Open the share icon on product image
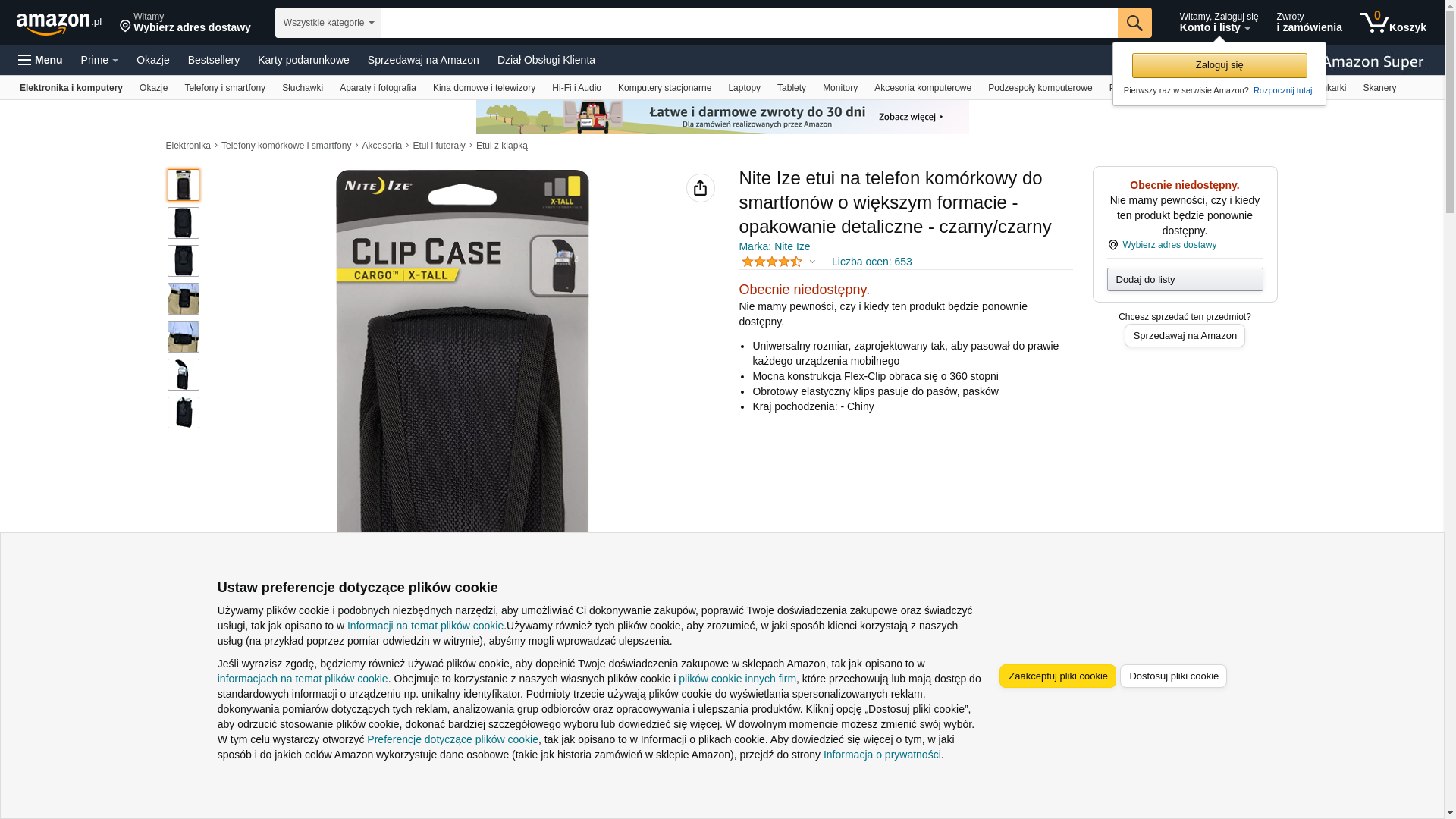The width and height of the screenshot is (1456, 819). [700, 188]
